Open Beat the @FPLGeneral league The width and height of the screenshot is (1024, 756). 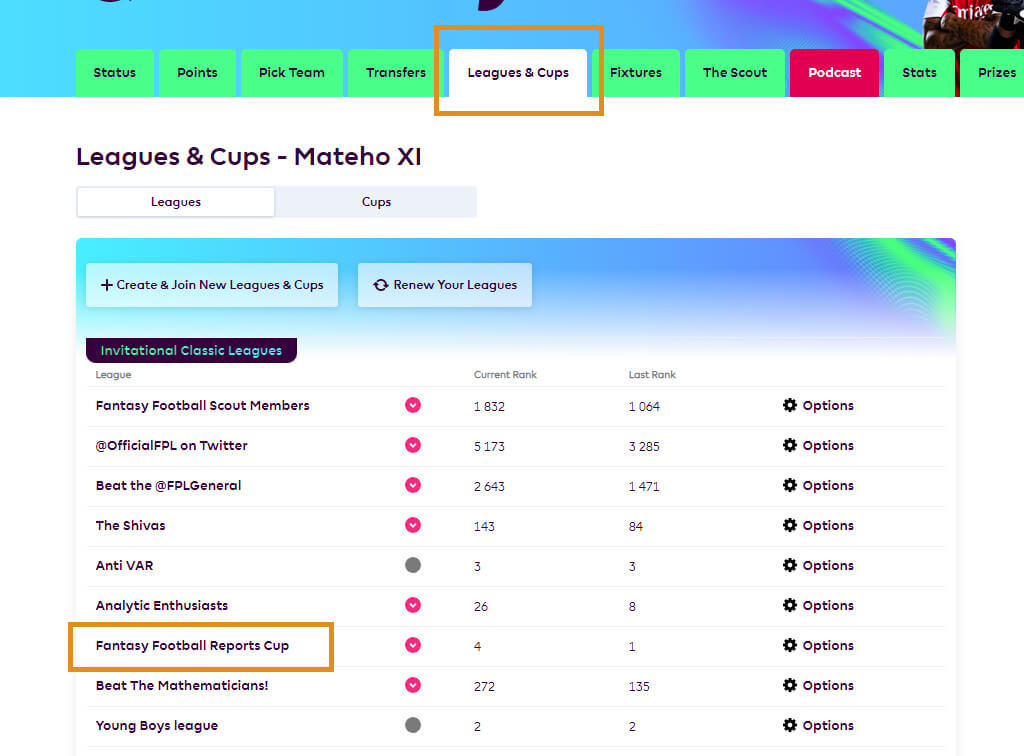click(168, 485)
